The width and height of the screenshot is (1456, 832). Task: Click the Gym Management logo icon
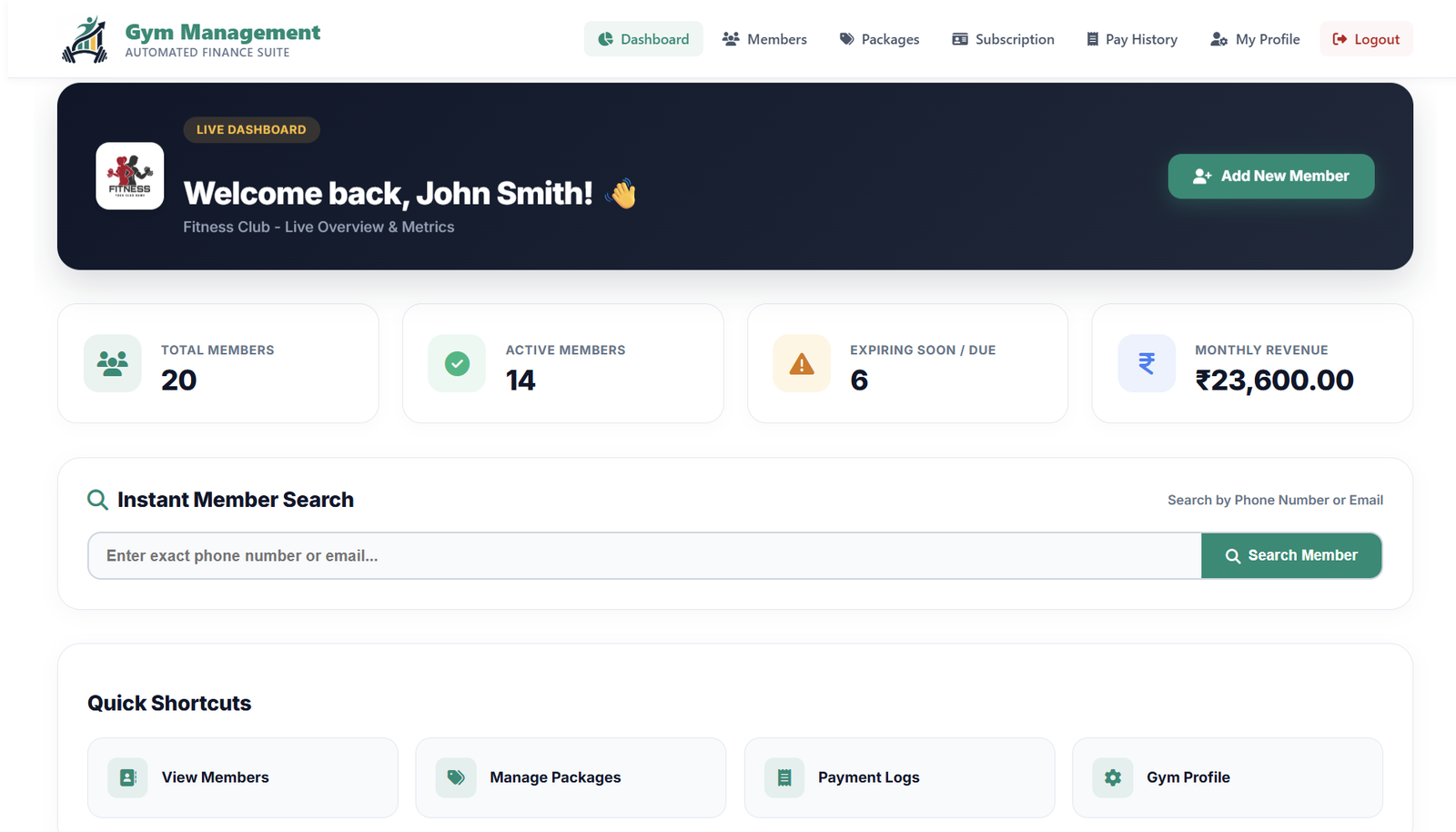[x=85, y=39]
